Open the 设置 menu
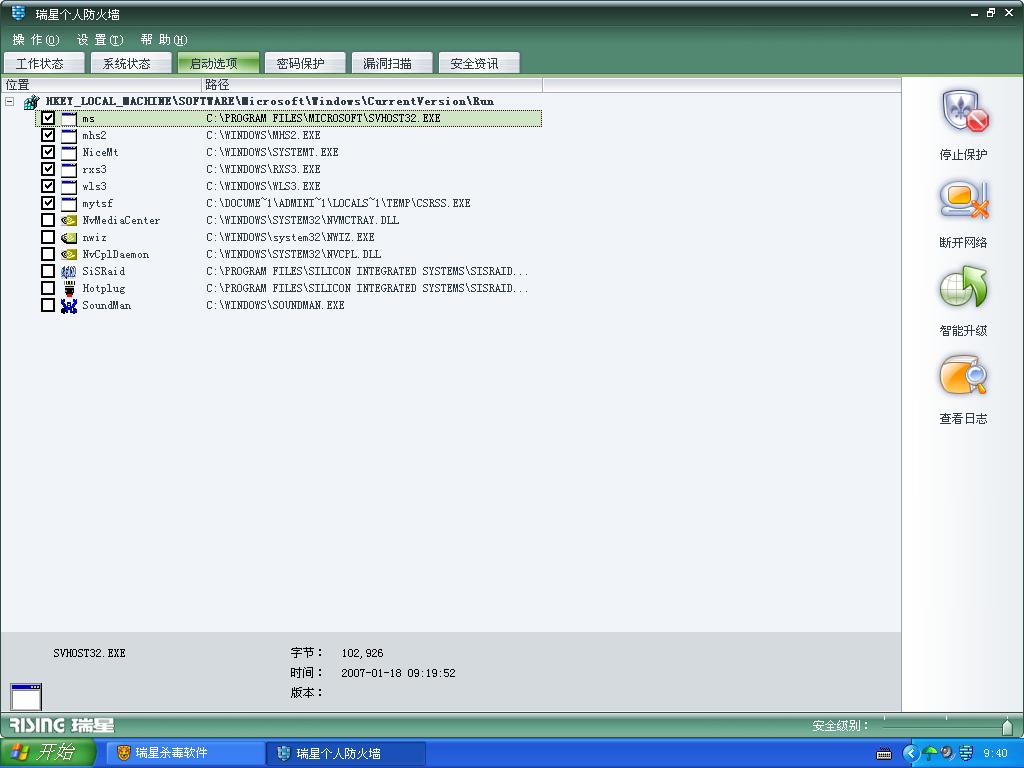The width and height of the screenshot is (1024, 768). tap(100, 40)
